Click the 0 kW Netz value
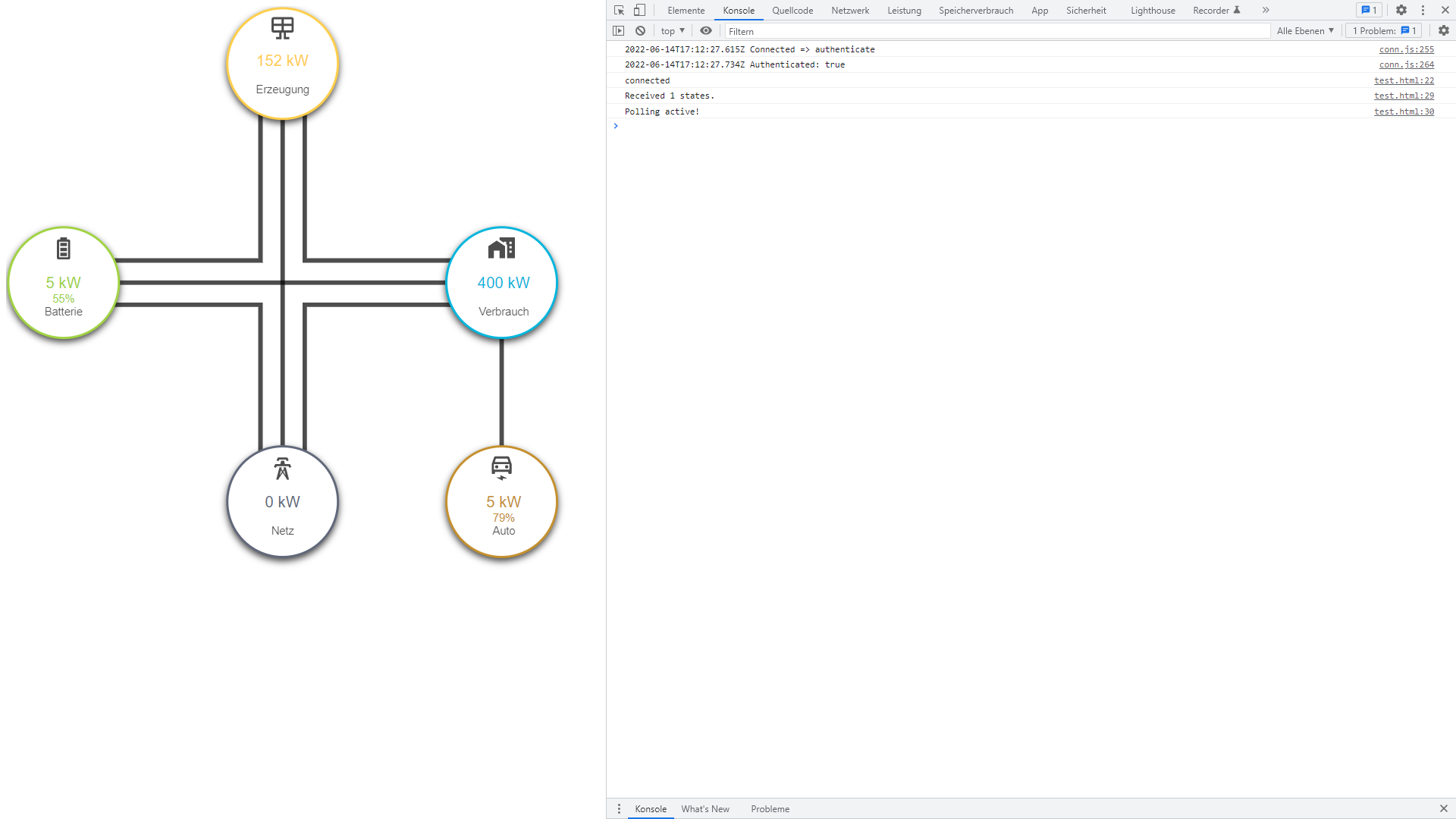Image resolution: width=1456 pixels, height=819 pixels. pos(282,502)
